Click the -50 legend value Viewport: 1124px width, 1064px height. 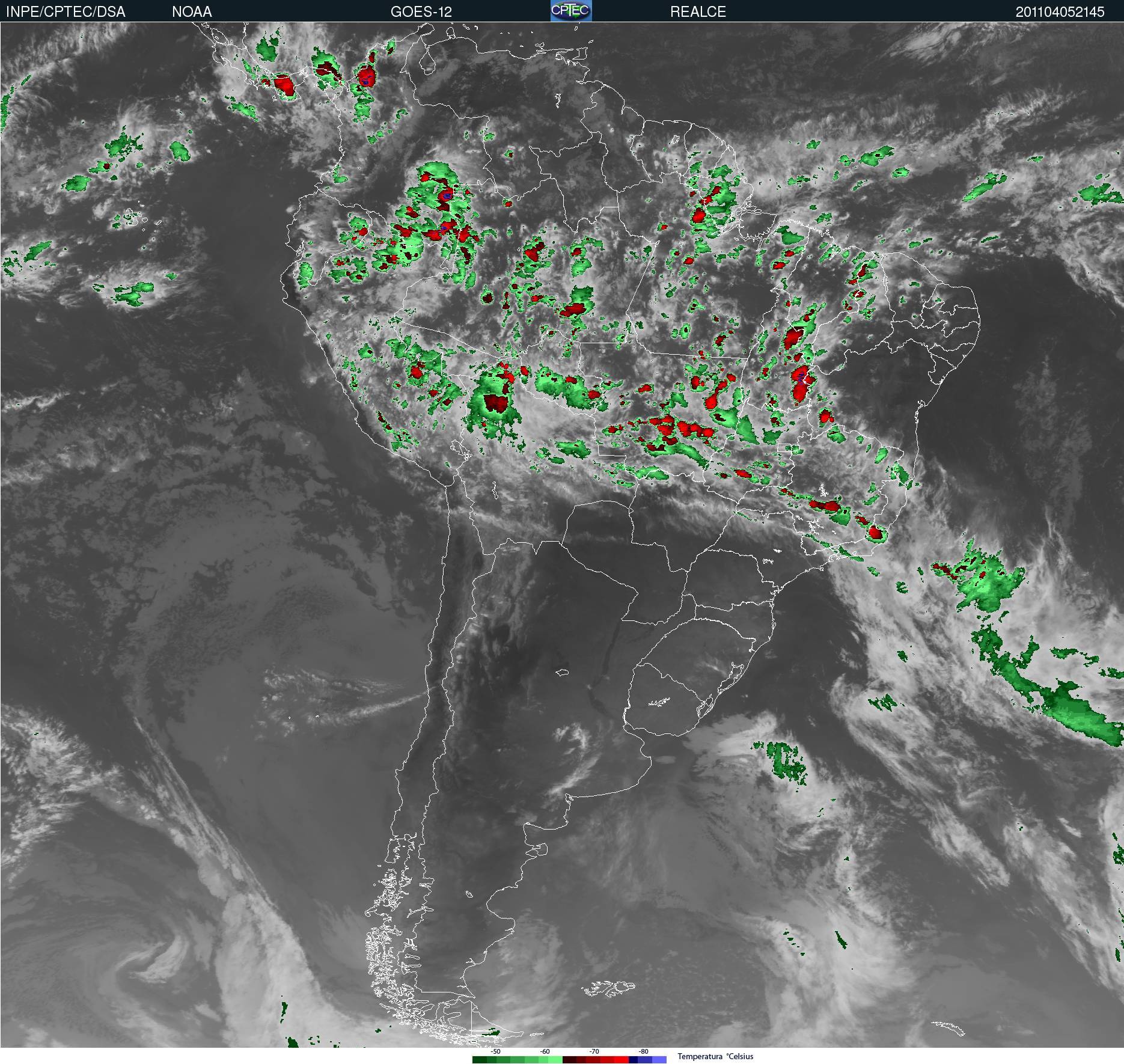click(495, 1052)
